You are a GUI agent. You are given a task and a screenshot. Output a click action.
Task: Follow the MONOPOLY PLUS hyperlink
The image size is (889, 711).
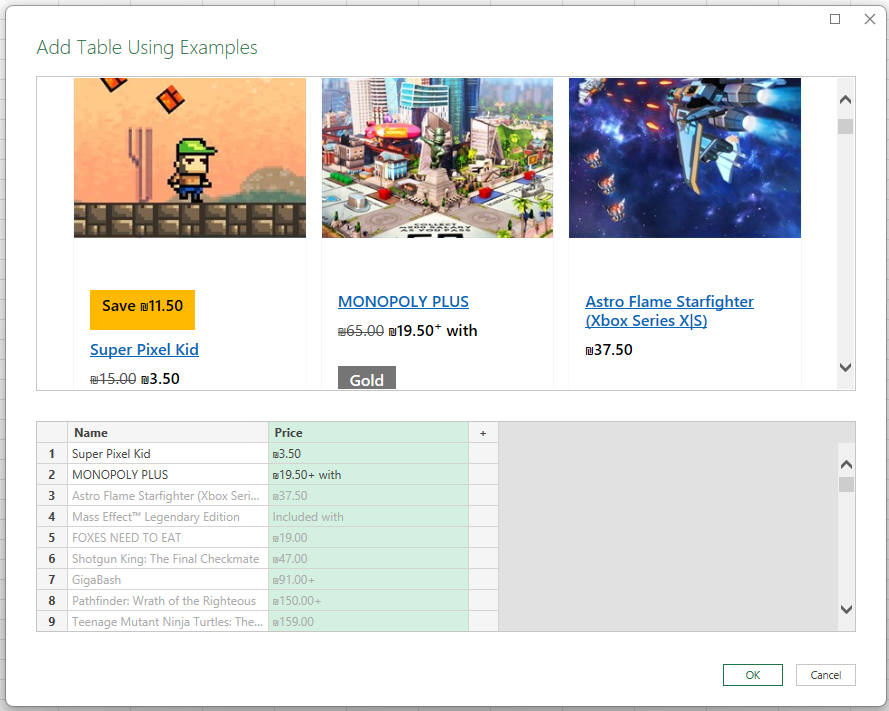[403, 301]
